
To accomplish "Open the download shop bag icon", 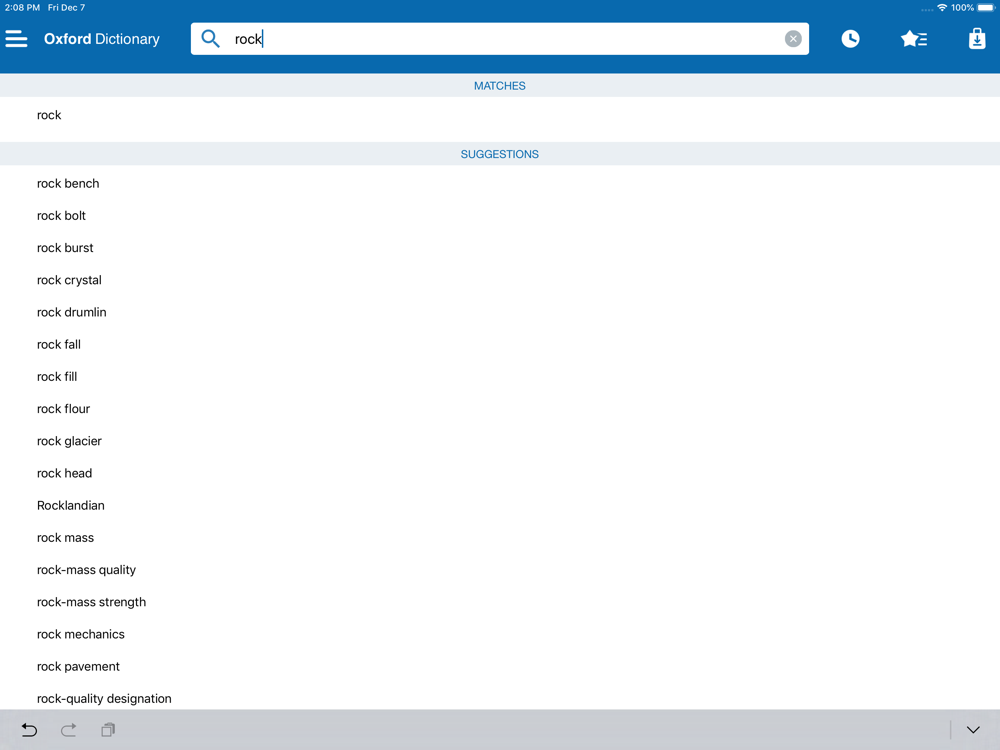I will click(977, 39).
